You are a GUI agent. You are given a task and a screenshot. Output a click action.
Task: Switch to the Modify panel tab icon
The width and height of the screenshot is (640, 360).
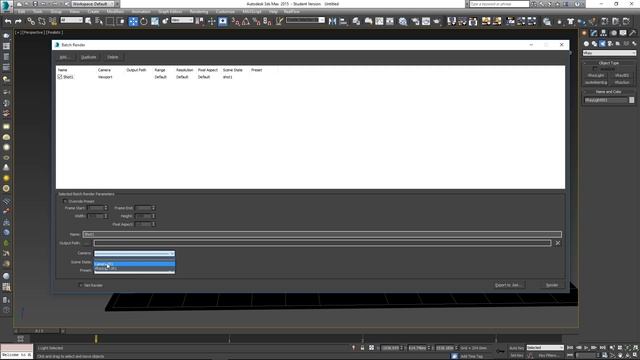594,33
